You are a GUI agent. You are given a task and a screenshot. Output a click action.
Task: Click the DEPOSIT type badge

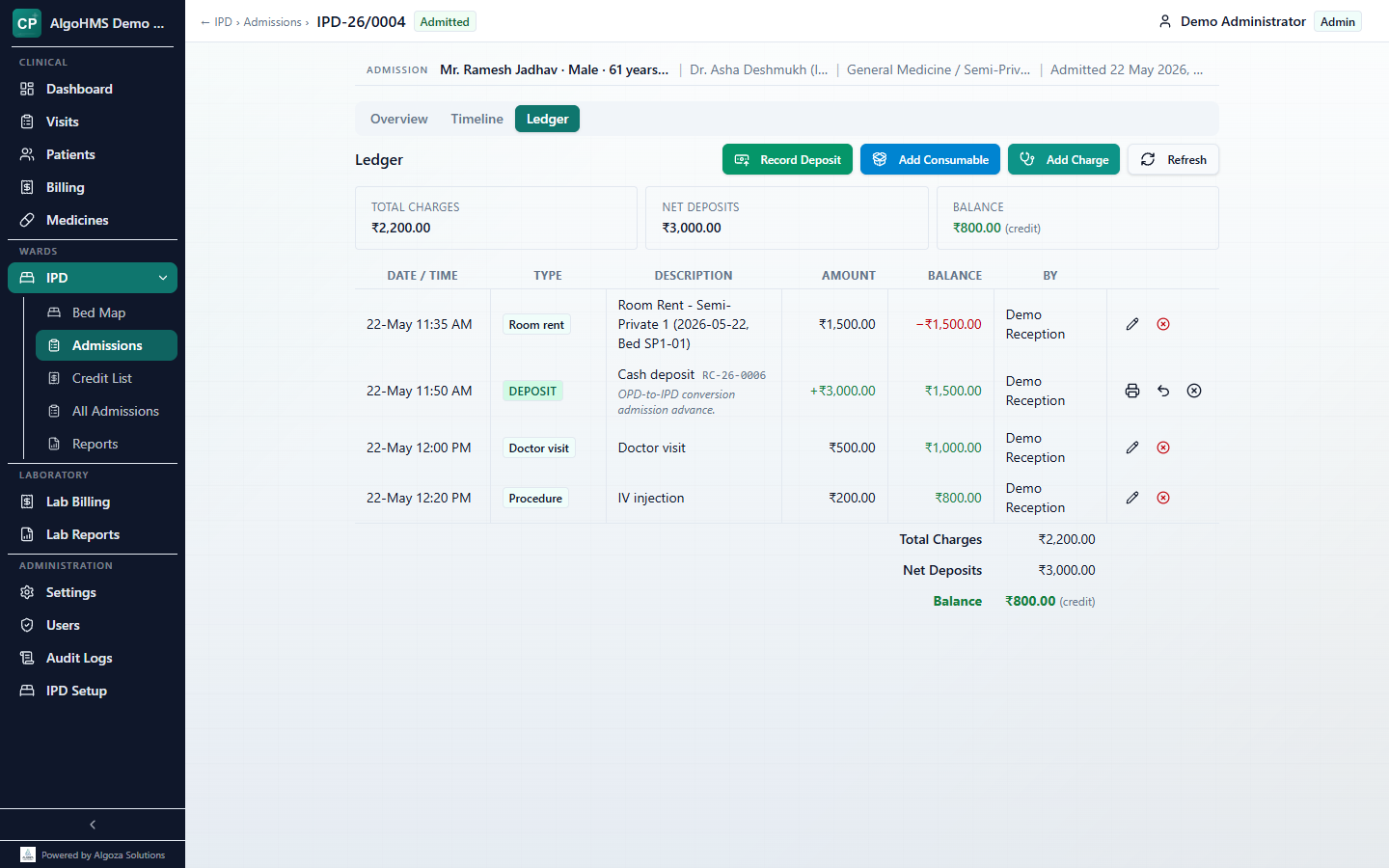tap(532, 391)
